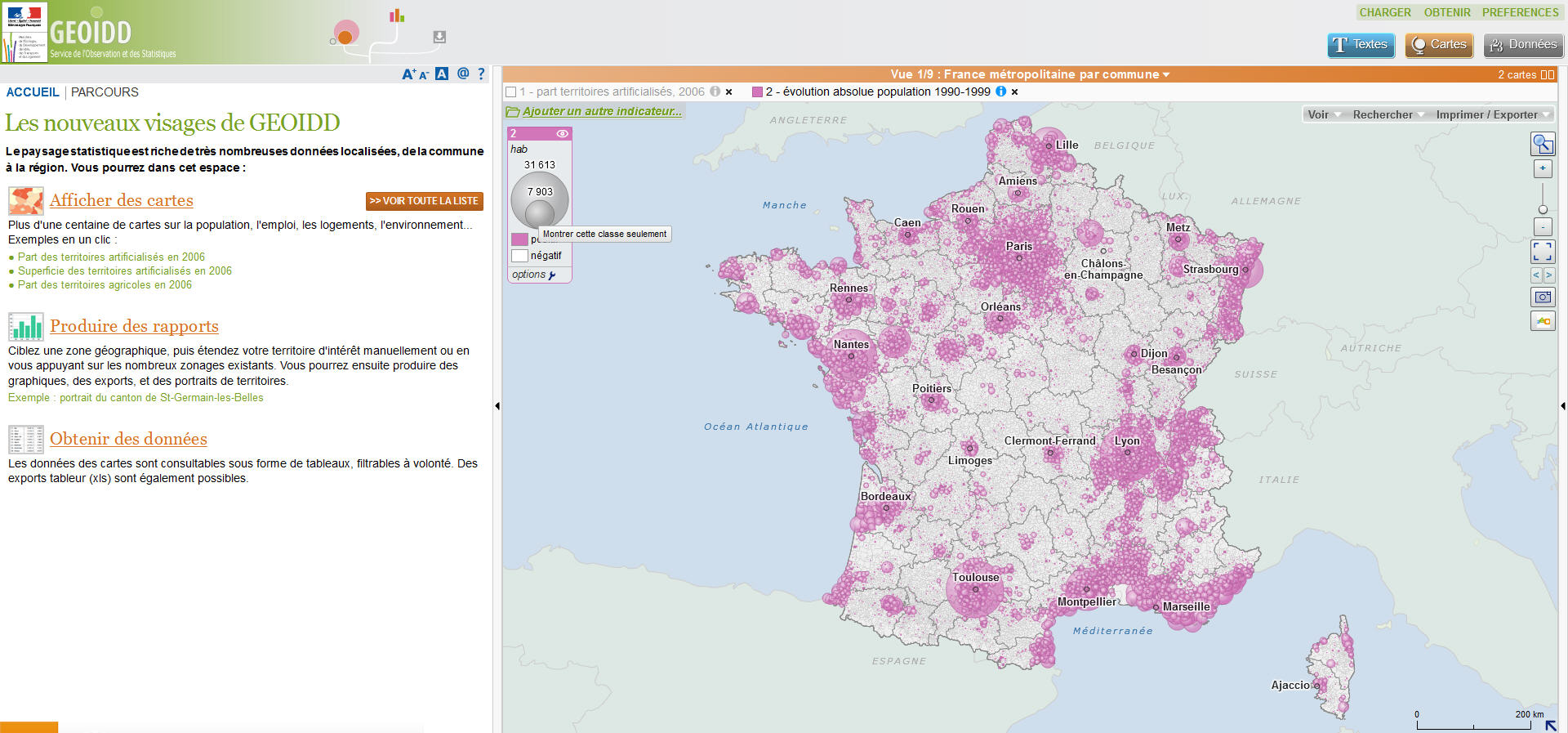Click the map zoom level slider handle

point(1543,209)
